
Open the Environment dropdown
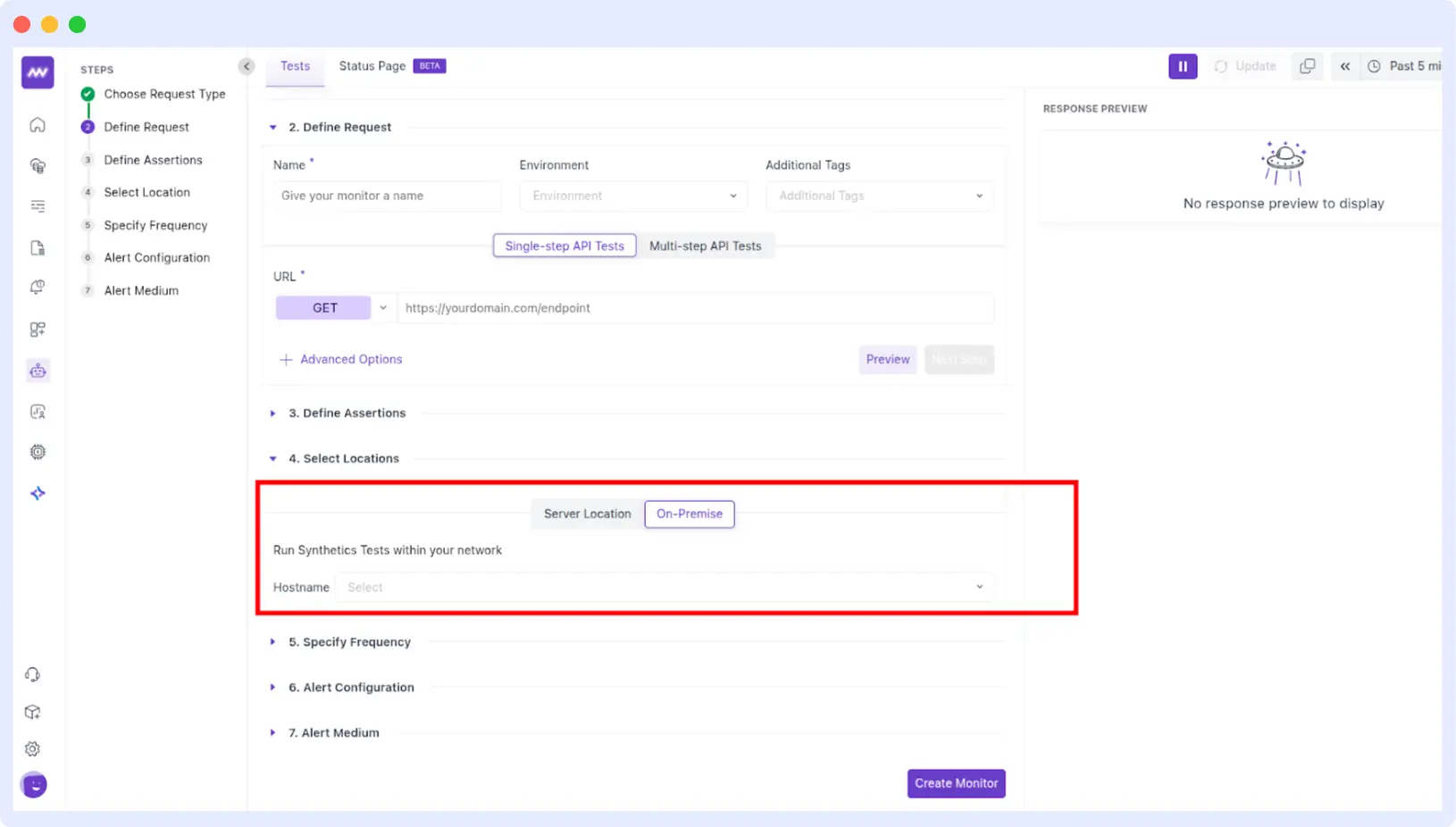pyautogui.click(x=632, y=196)
